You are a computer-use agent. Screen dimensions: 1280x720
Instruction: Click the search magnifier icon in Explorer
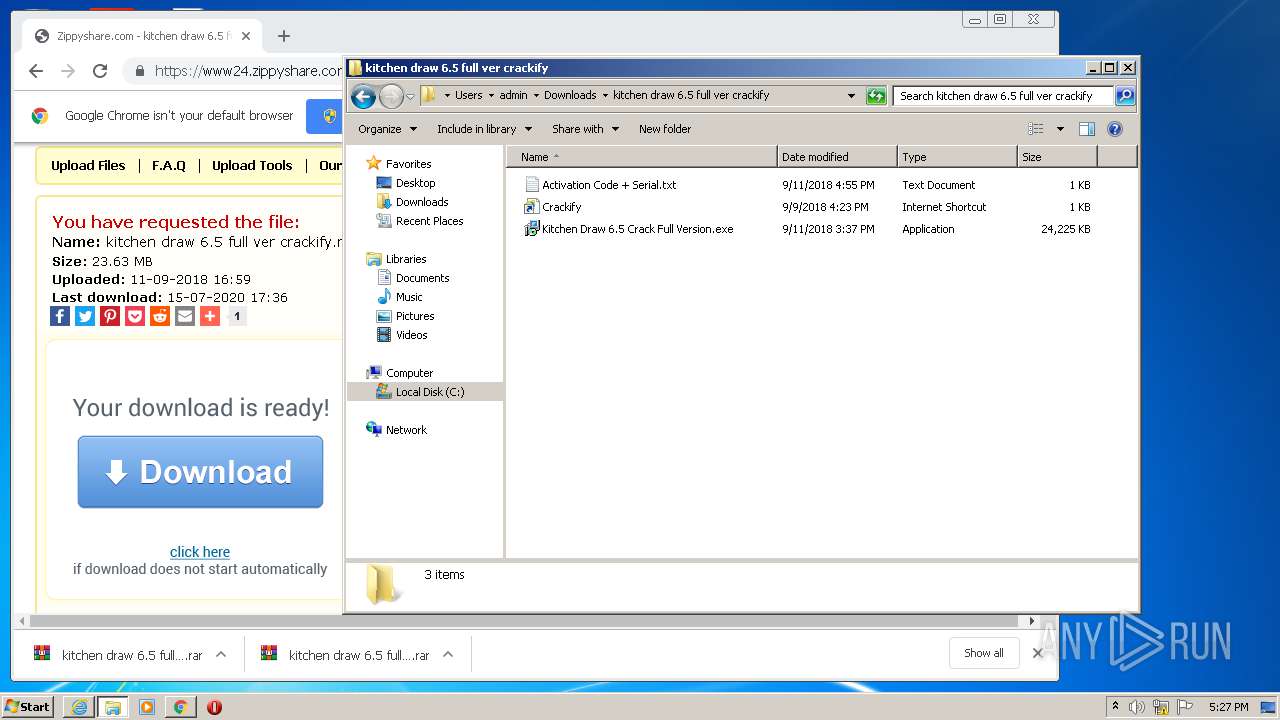(x=1125, y=96)
